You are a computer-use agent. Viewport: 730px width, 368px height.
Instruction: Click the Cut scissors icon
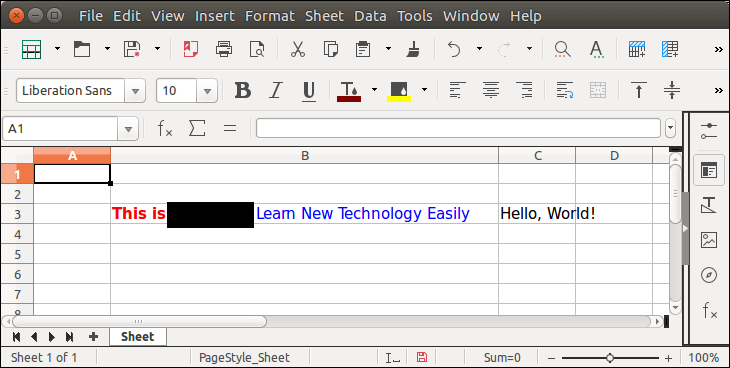(297, 49)
